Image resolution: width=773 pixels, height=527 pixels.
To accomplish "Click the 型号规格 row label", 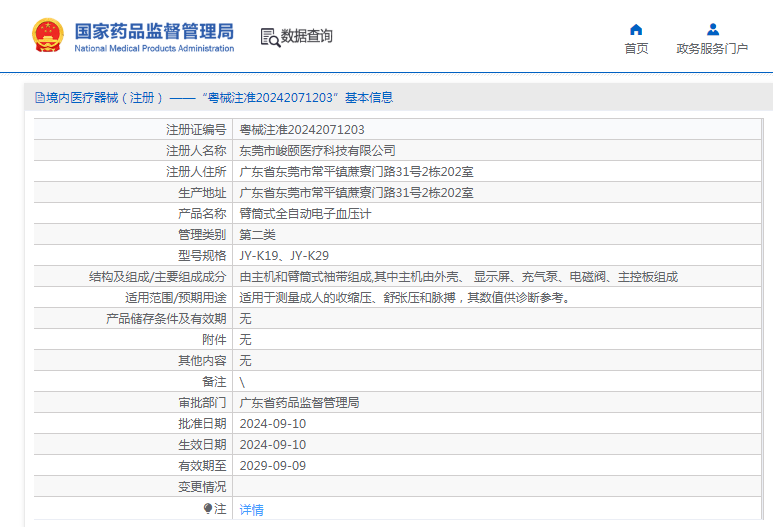I will pos(202,256).
